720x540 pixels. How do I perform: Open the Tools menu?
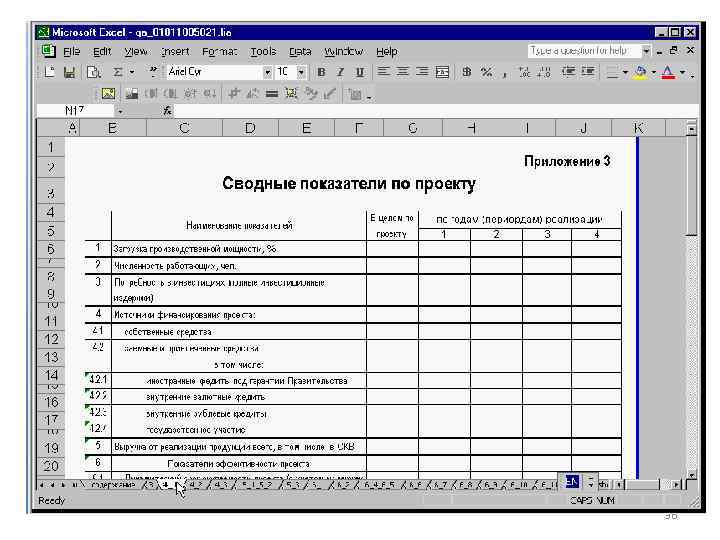(263, 51)
